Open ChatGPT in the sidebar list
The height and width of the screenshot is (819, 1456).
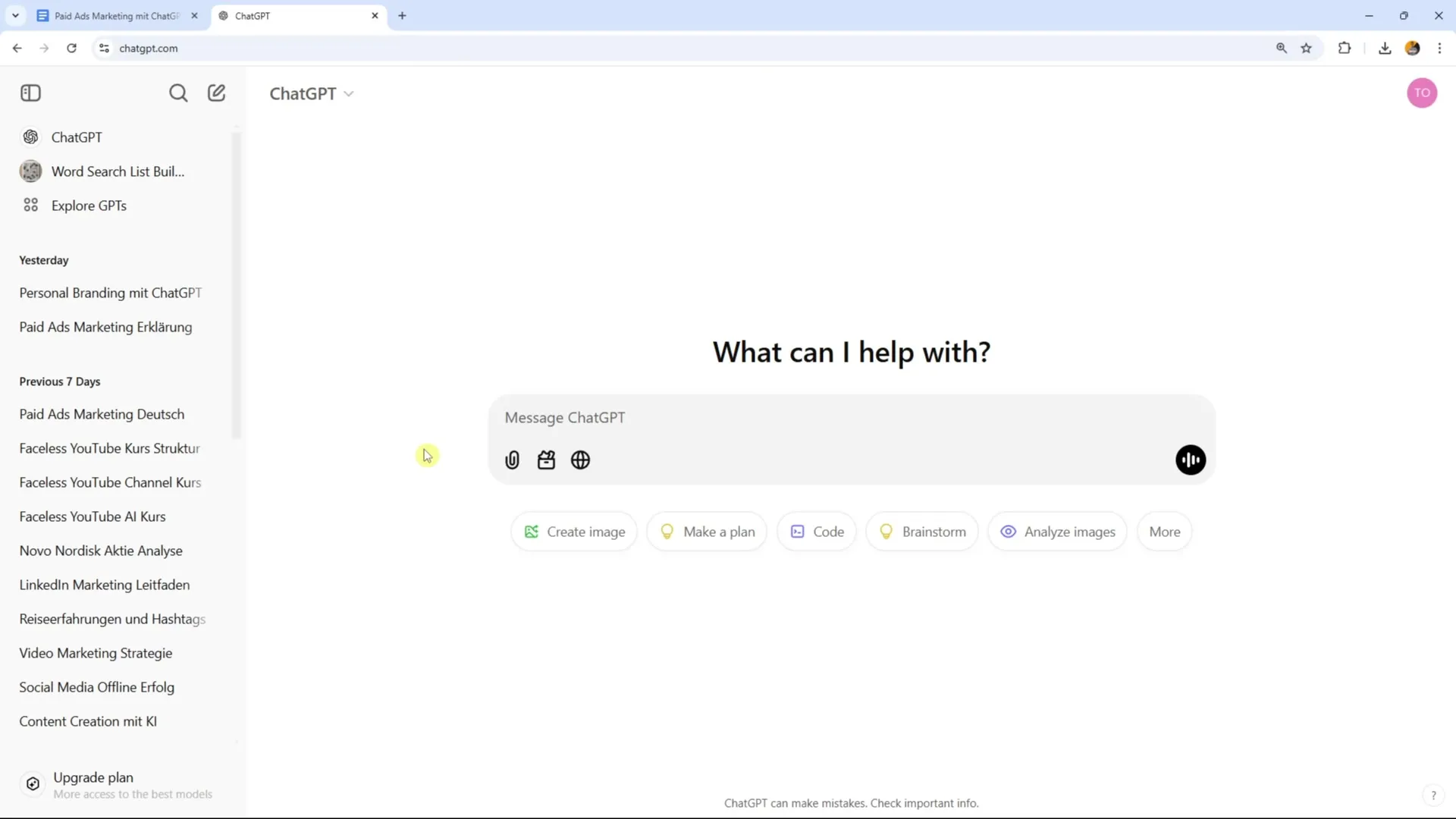coord(121,137)
